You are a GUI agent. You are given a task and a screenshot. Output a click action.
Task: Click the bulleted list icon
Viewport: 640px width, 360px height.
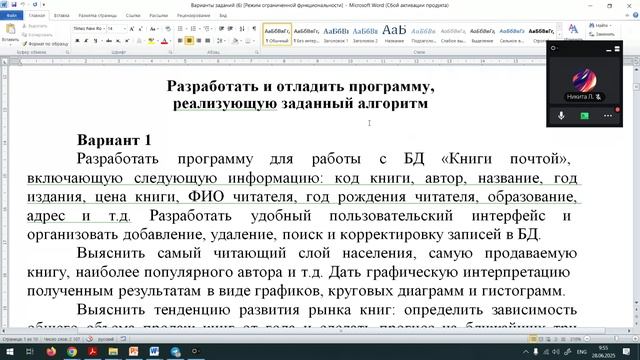pos(180,29)
